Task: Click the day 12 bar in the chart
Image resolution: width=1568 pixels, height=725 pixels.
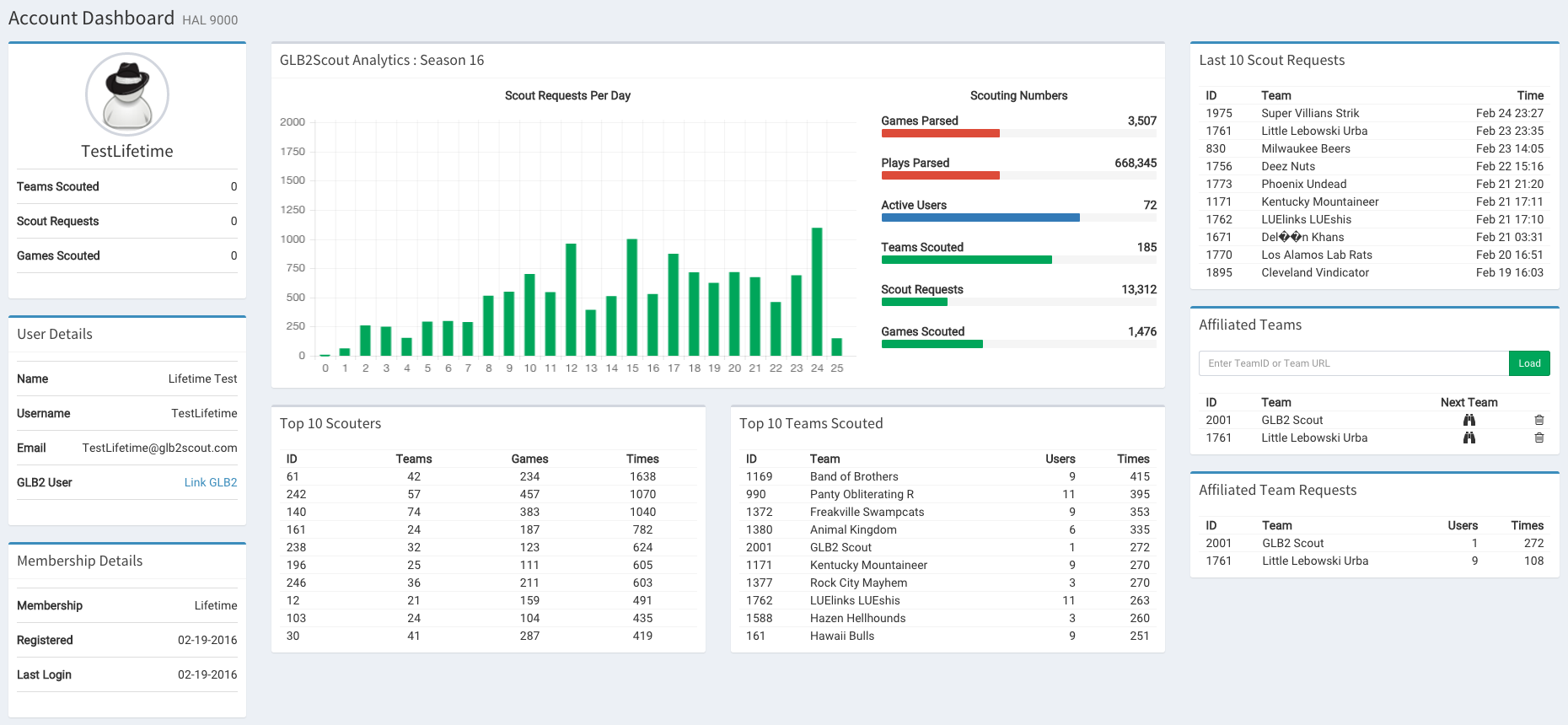Action: pos(571,299)
